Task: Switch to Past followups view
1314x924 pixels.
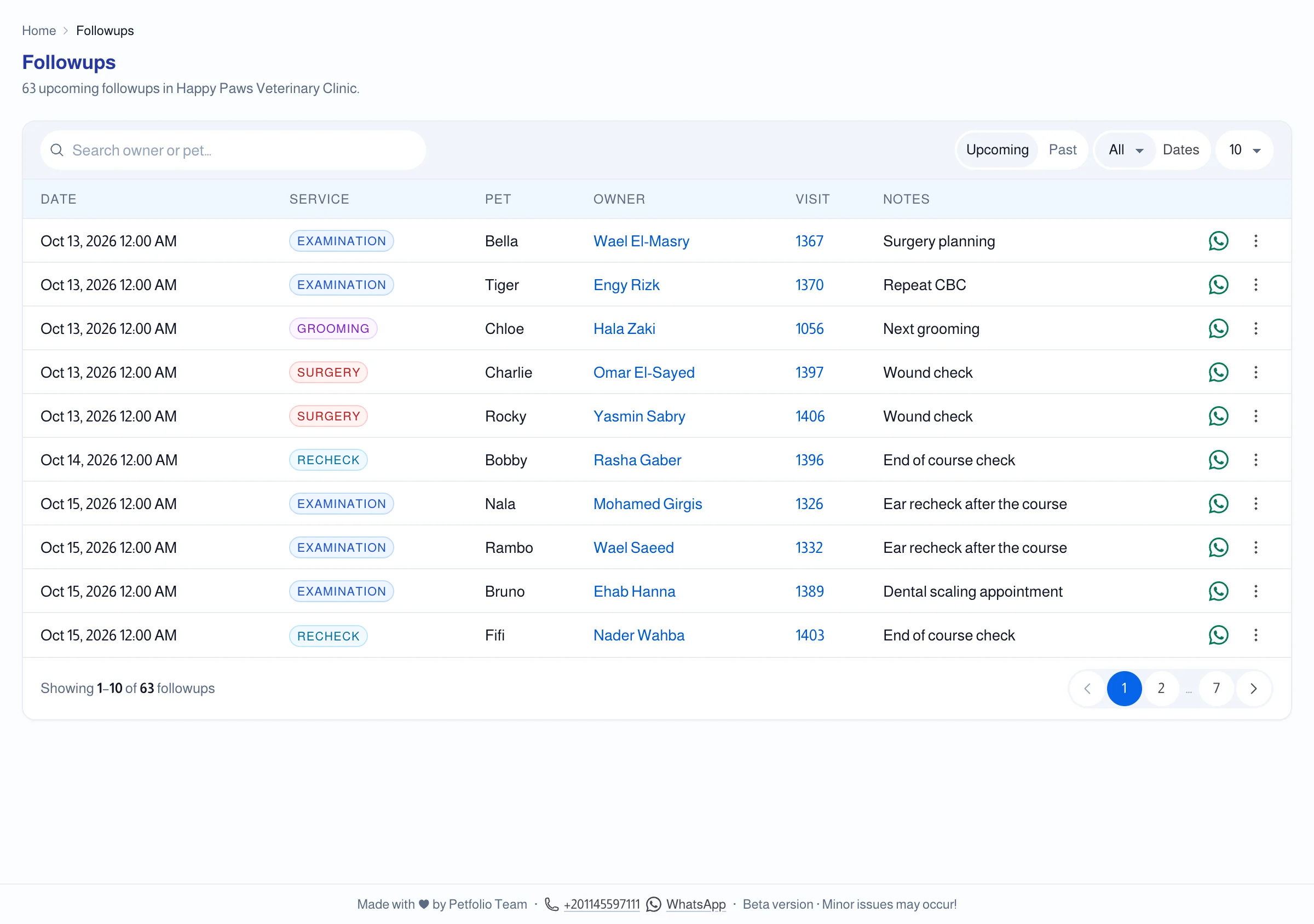Action: pyautogui.click(x=1062, y=150)
